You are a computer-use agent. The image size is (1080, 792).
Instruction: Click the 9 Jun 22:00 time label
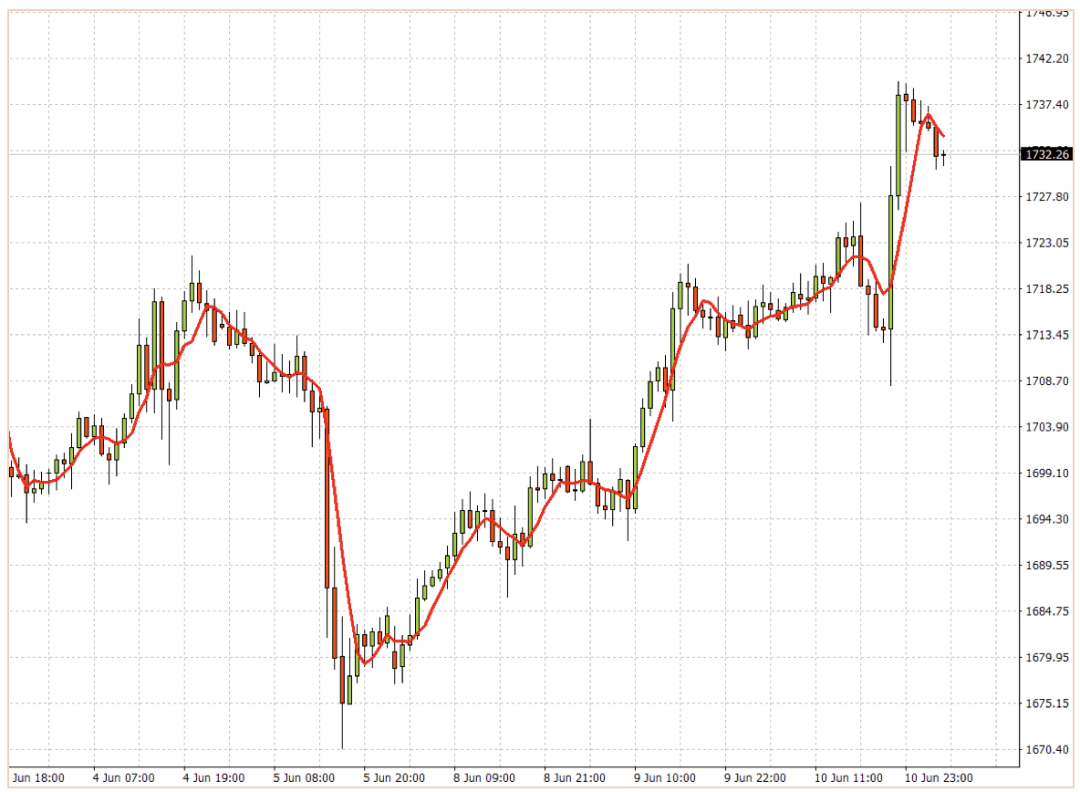[x=755, y=778]
